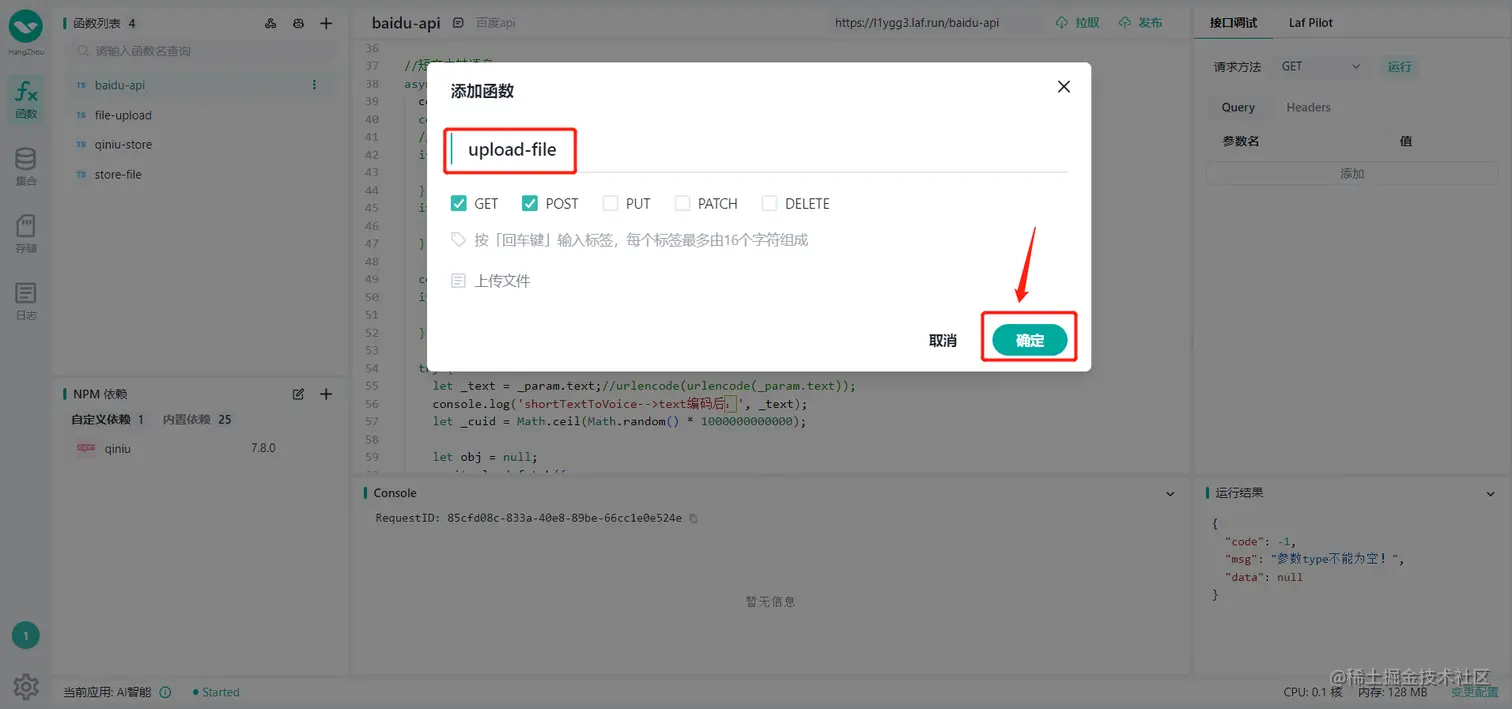This screenshot has width=1512, height=709.
Task: Show the 自定义依赖 tab
Action: [108, 419]
